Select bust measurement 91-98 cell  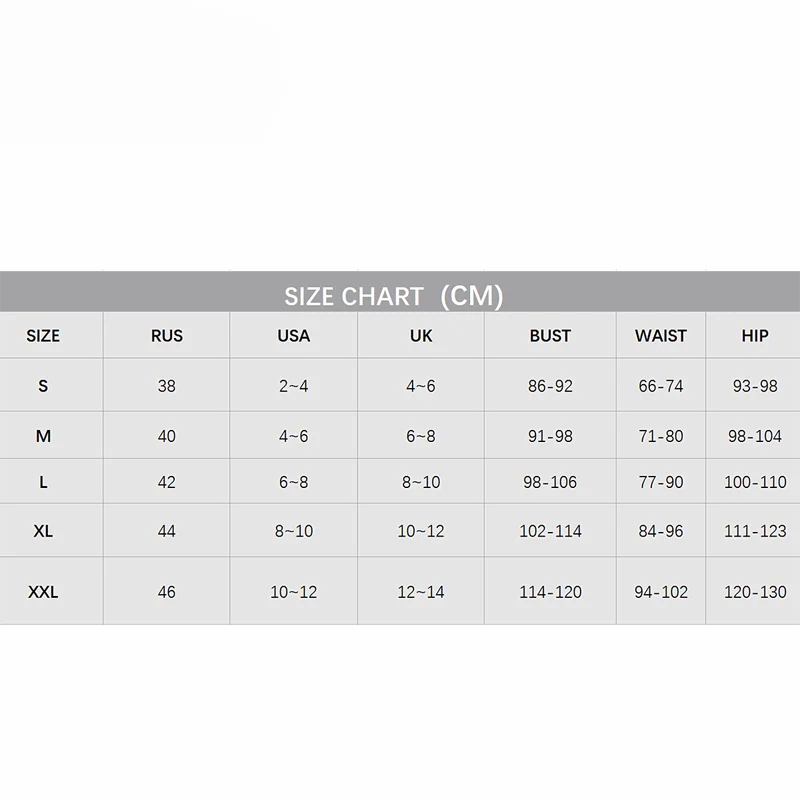point(550,437)
